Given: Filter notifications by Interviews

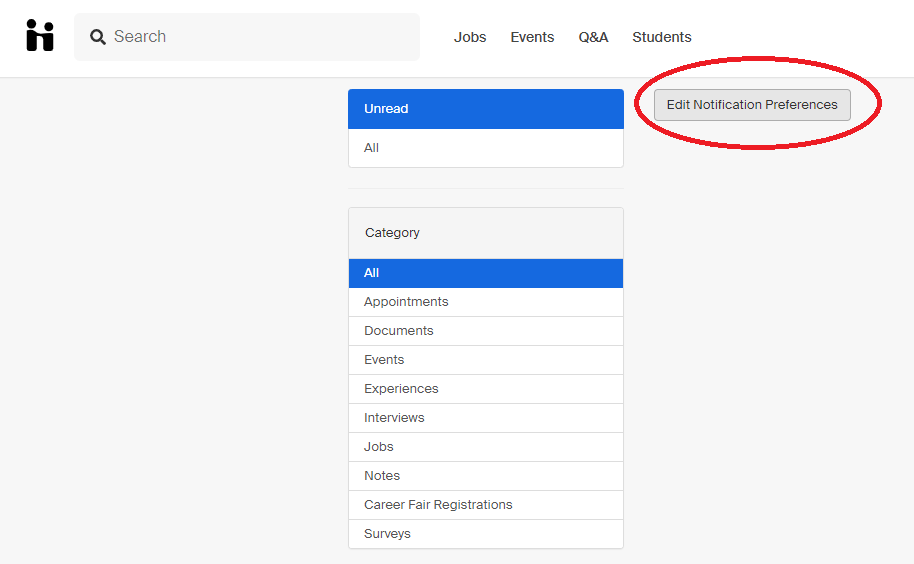Looking at the screenshot, I should [486, 418].
